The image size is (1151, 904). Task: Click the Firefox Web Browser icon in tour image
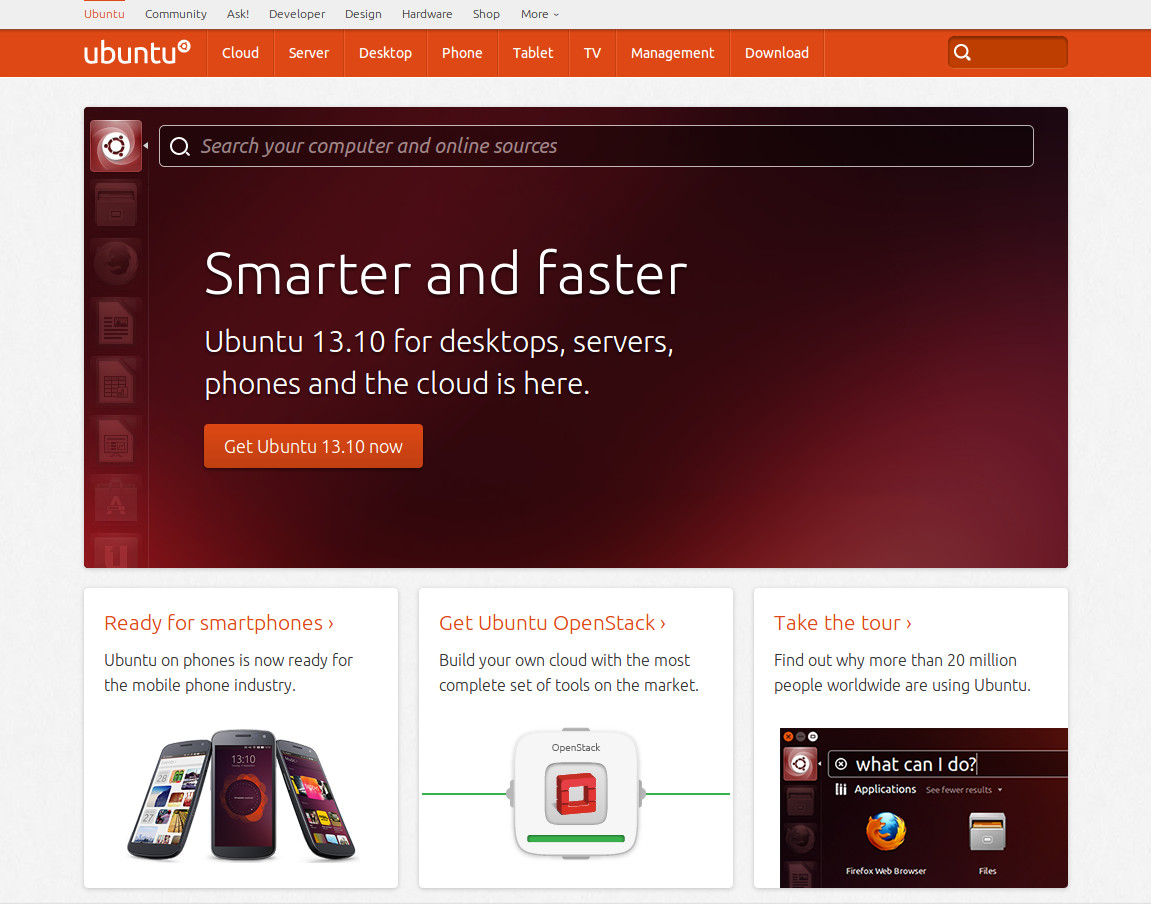tap(886, 831)
